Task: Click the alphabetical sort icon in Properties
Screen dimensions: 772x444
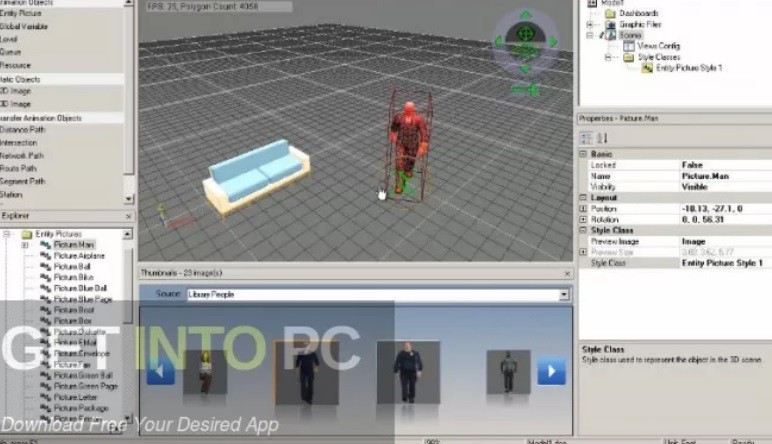Action: [x=602, y=137]
